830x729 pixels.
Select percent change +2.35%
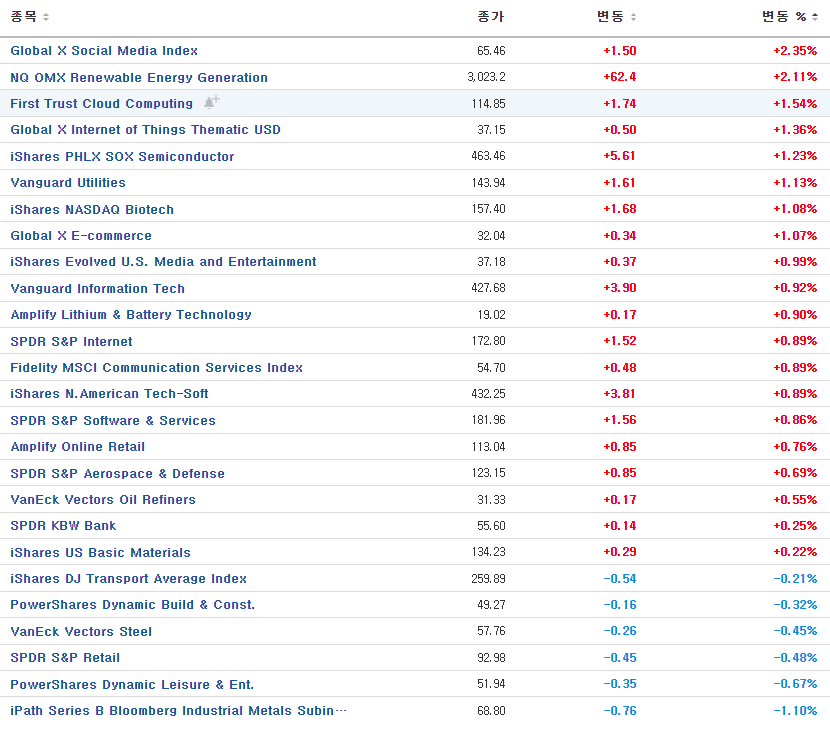tap(795, 51)
